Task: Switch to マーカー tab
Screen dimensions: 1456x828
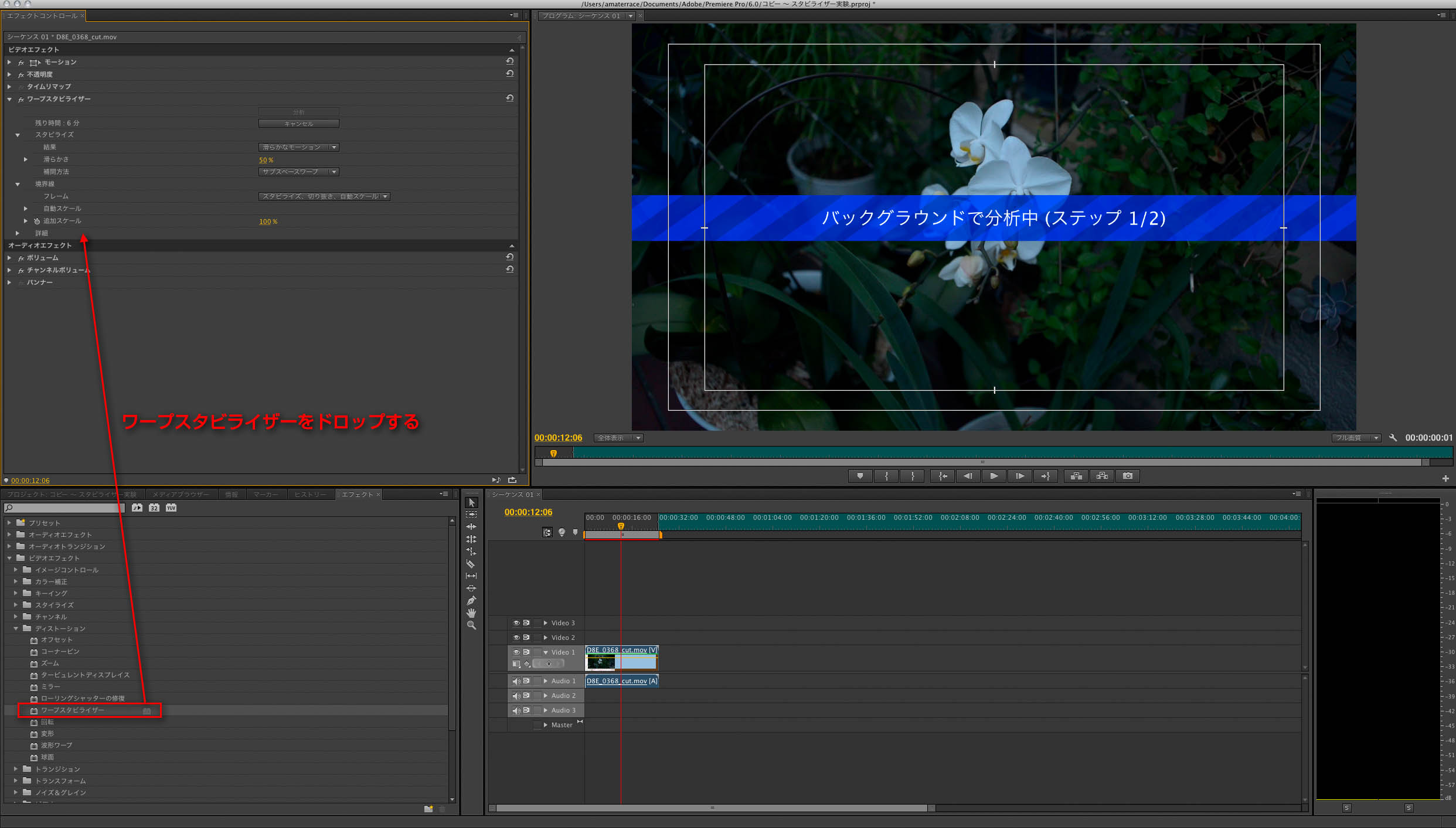Action: (x=266, y=495)
